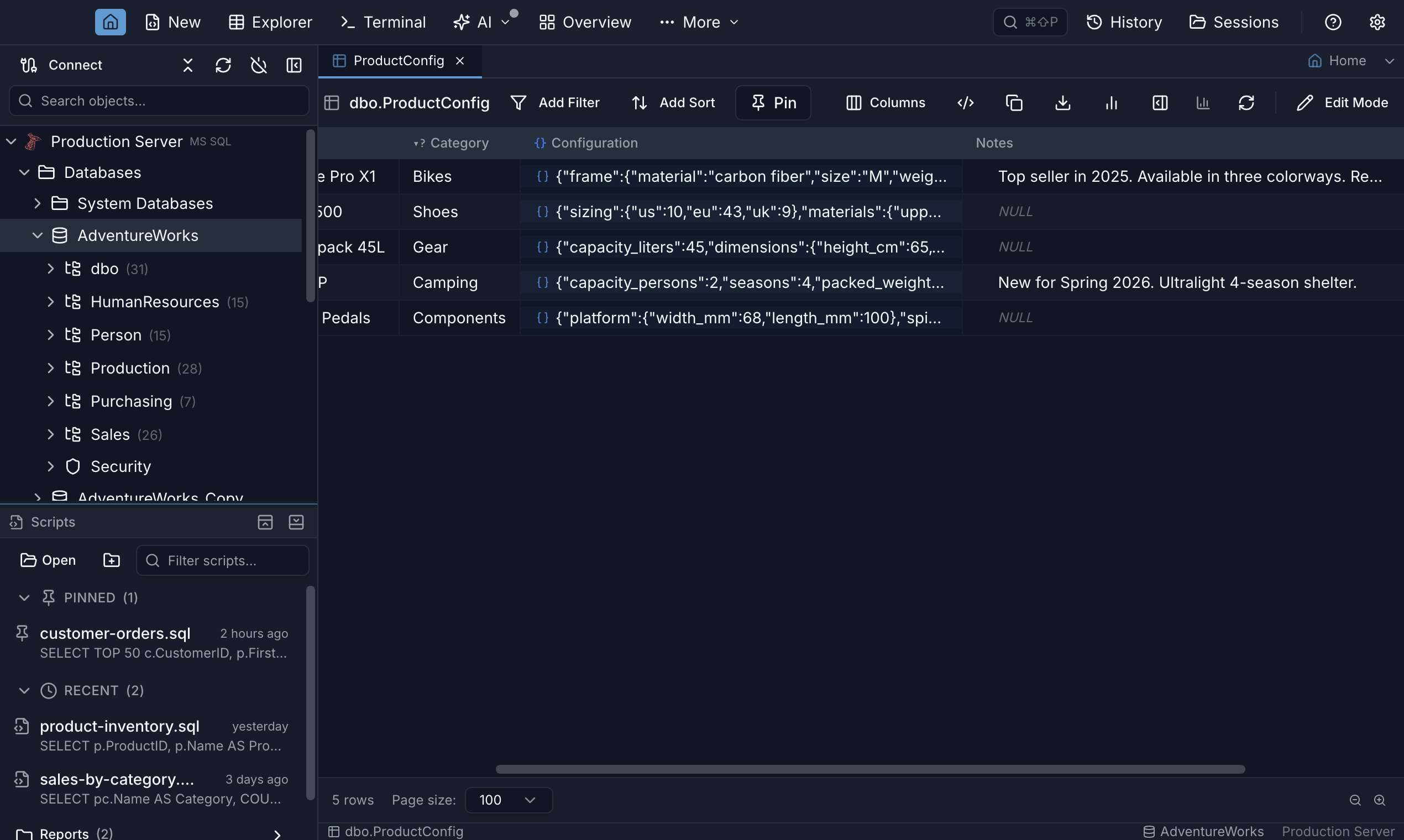Viewport: 1404px width, 840px height.
Task: Collapse the Databases folder
Action: coord(24,172)
